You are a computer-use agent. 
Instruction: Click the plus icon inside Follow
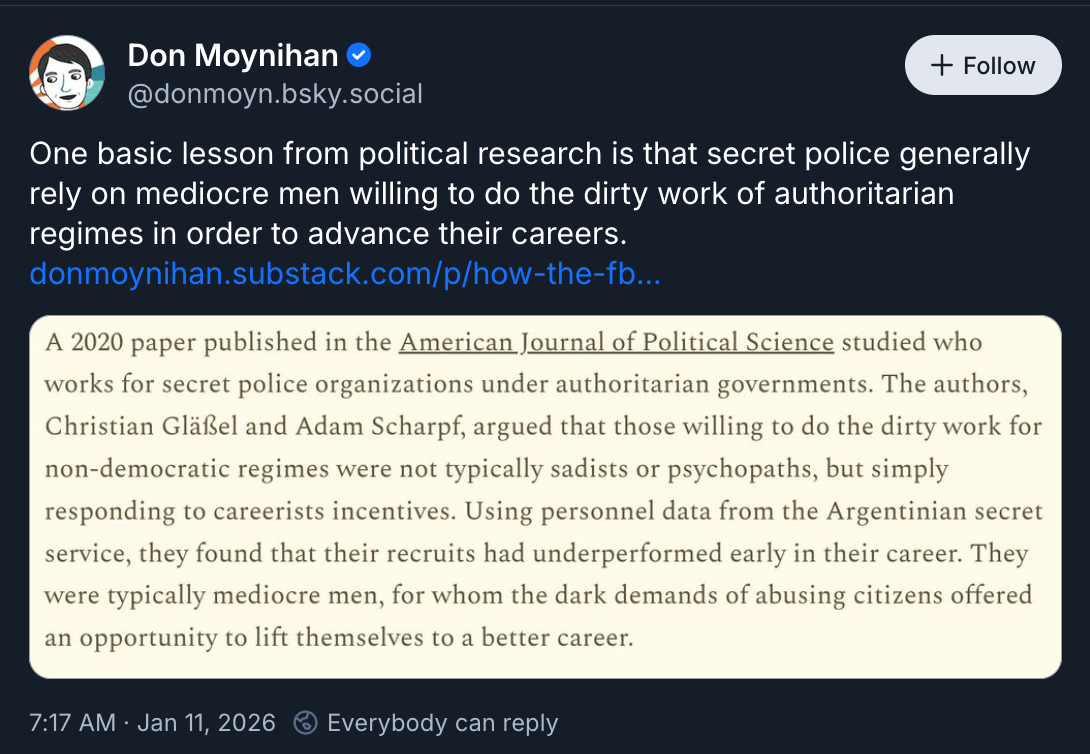point(941,66)
